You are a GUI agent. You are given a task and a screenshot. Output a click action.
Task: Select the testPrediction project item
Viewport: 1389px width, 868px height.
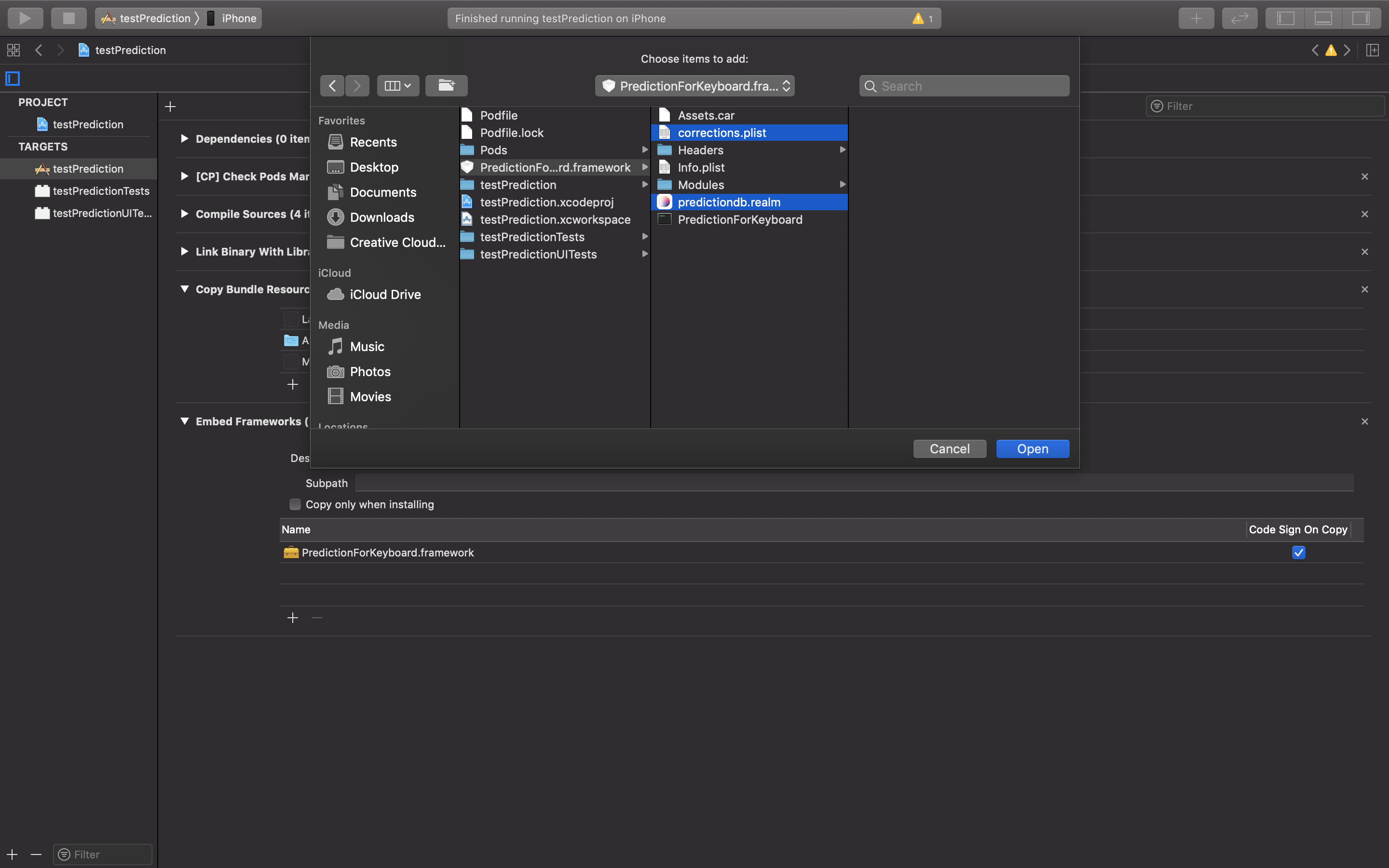click(80, 124)
